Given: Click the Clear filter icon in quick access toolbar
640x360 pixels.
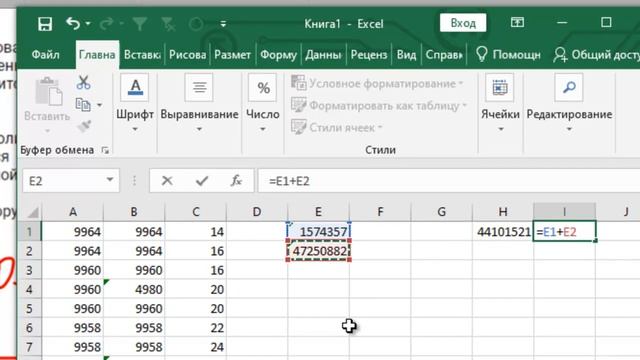Looking at the screenshot, I should click(x=168, y=24).
